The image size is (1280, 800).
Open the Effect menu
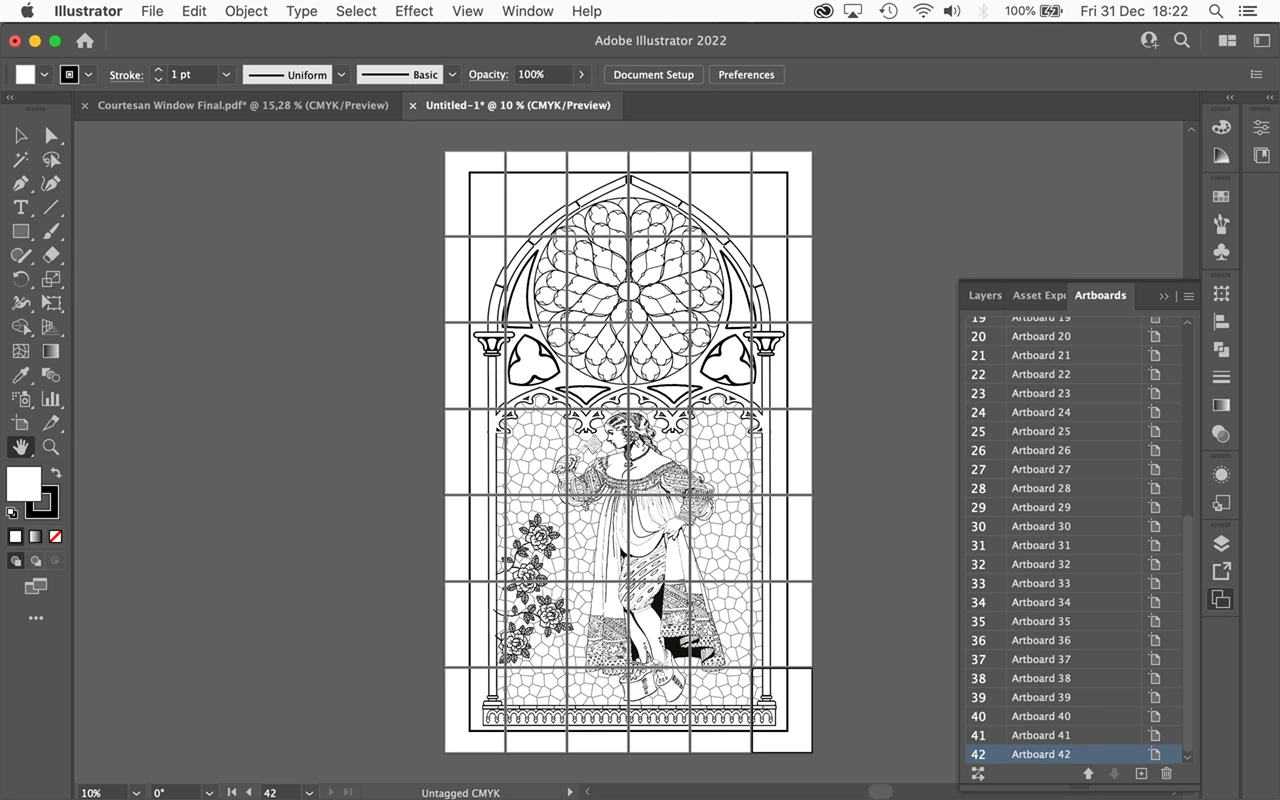(x=414, y=11)
